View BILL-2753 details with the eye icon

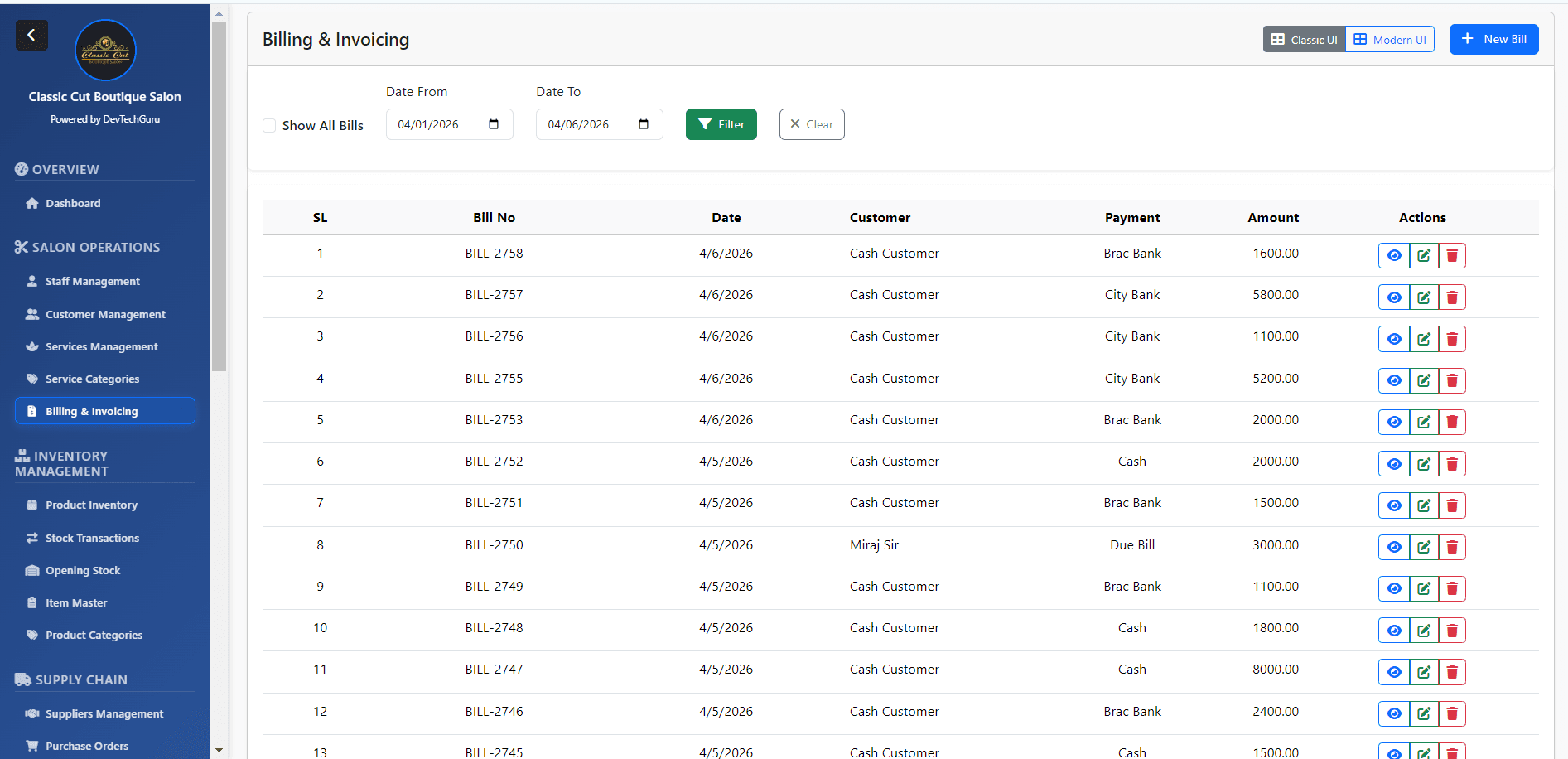(1393, 422)
